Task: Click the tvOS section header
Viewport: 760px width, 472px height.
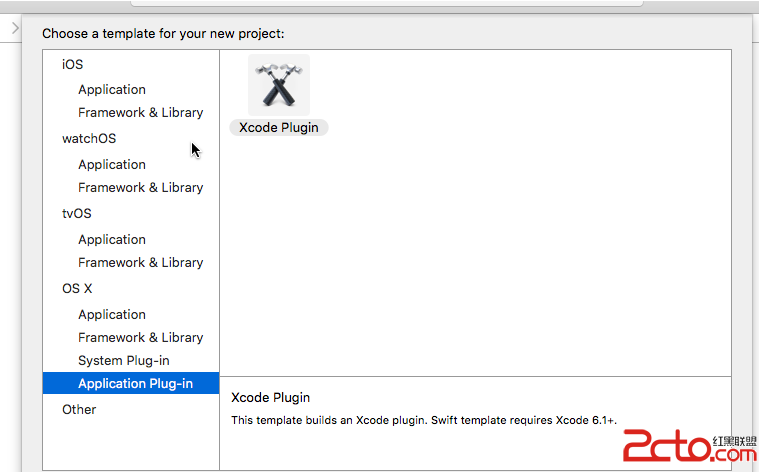Action: (77, 214)
